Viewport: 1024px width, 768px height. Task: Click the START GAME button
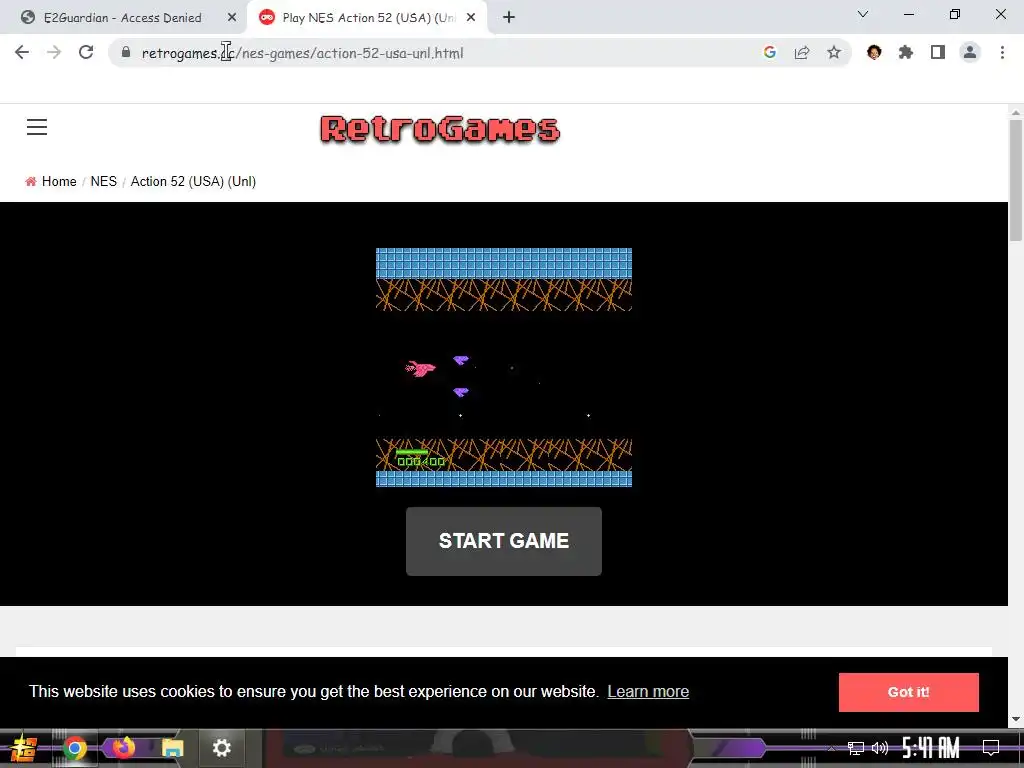504,541
